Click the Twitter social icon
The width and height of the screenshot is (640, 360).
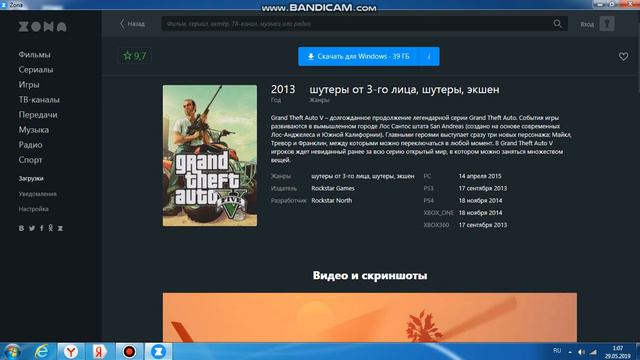click(x=32, y=228)
